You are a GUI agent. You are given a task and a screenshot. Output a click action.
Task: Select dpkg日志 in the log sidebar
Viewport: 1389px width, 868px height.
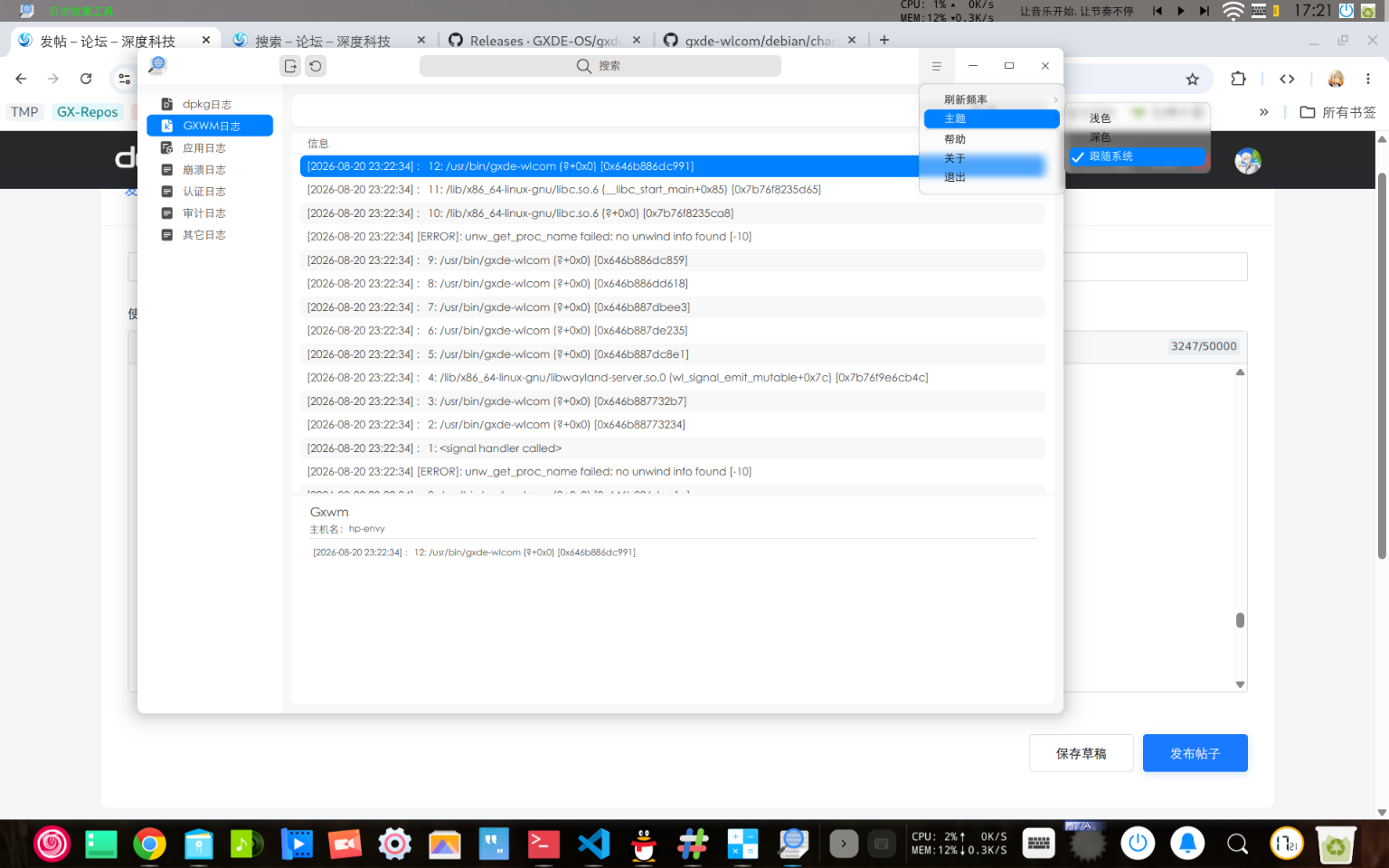[210, 104]
